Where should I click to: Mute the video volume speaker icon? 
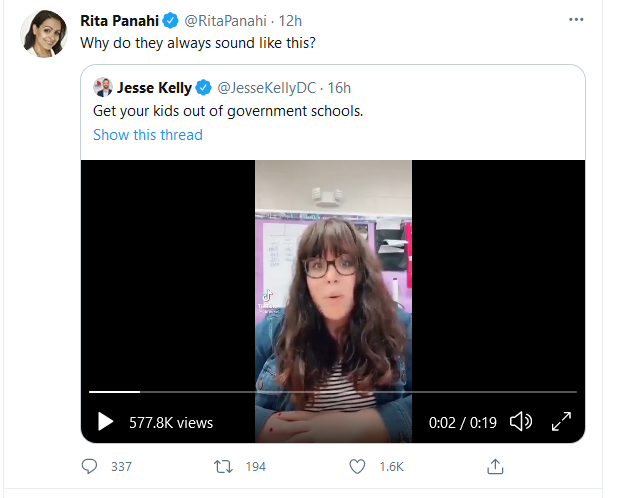click(520, 422)
